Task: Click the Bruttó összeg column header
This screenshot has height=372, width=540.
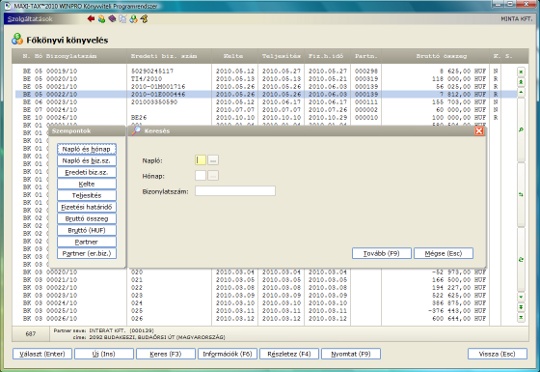Action: [442, 56]
